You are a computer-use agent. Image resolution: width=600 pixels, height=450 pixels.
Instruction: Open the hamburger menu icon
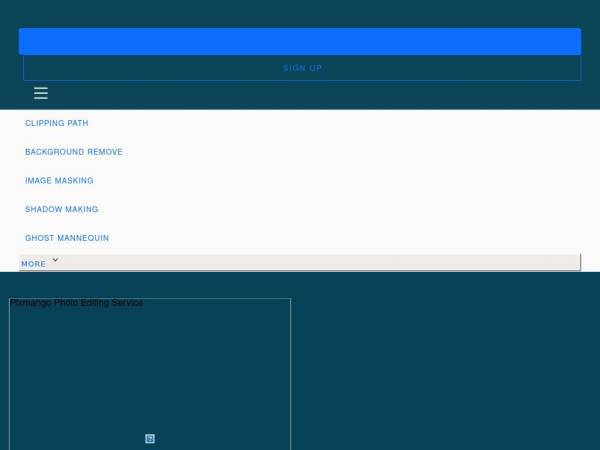pos(41,93)
